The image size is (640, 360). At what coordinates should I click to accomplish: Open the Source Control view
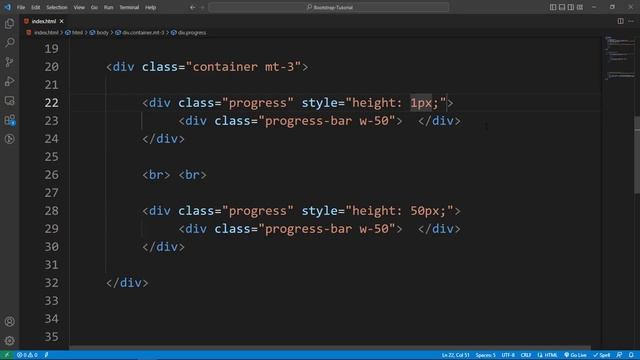point(9,62)
